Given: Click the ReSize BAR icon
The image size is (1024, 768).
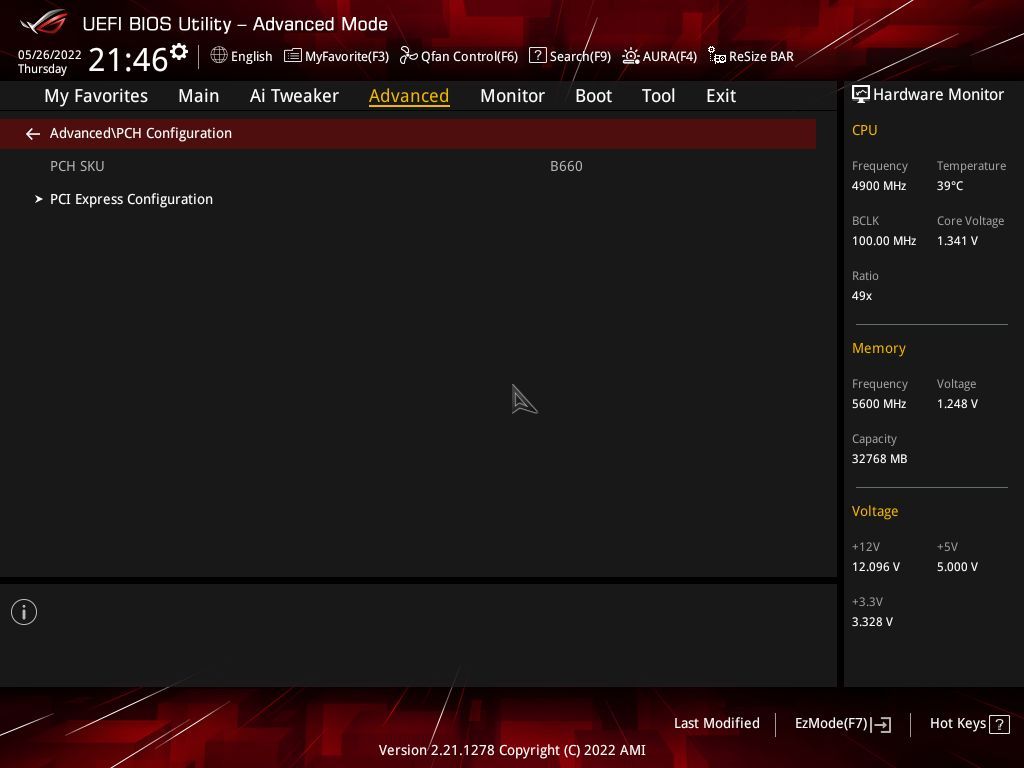Looking at the screenshot, I should pos(716,56).
